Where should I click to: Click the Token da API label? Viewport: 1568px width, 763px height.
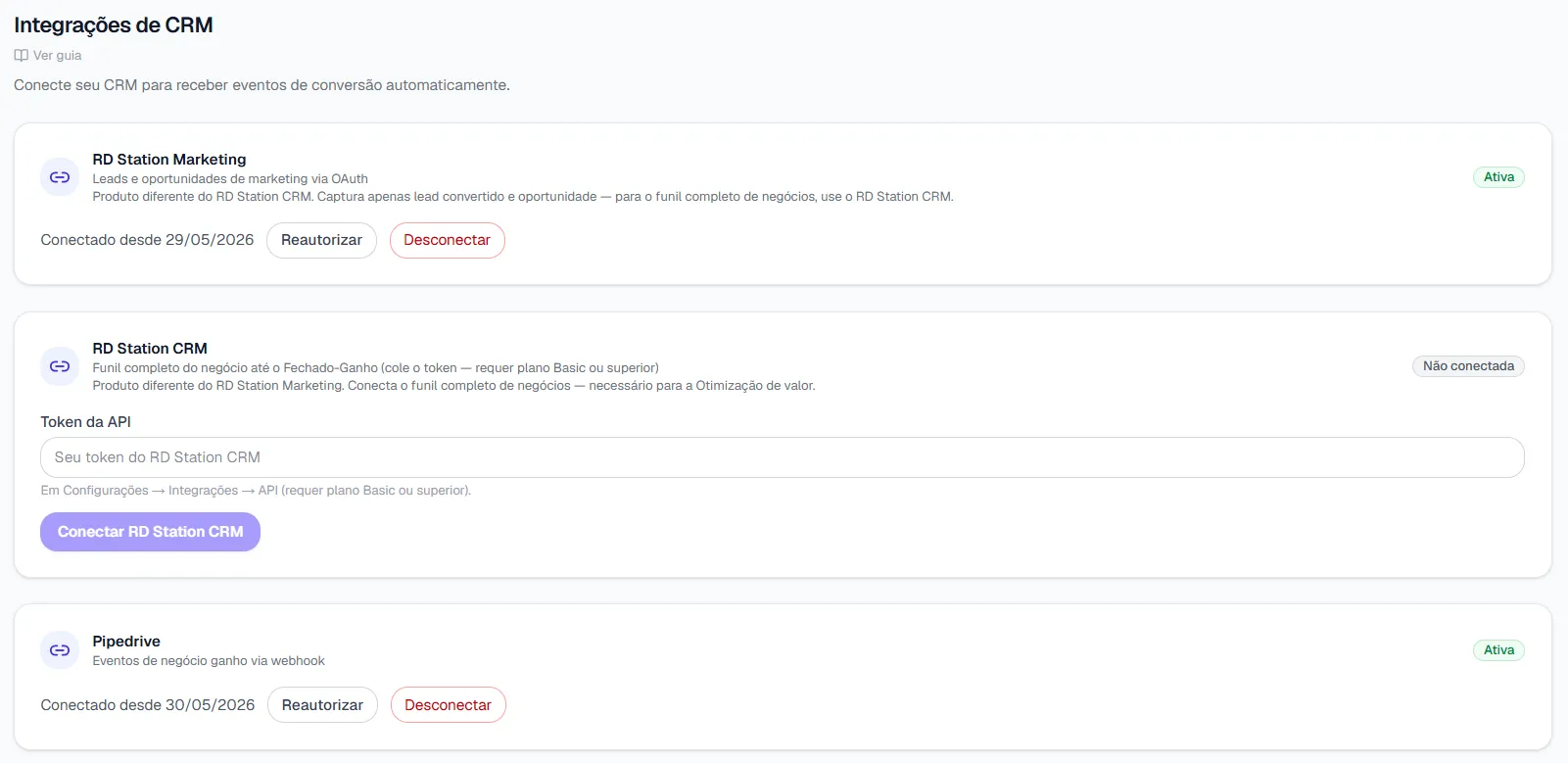tap(85, 422)
